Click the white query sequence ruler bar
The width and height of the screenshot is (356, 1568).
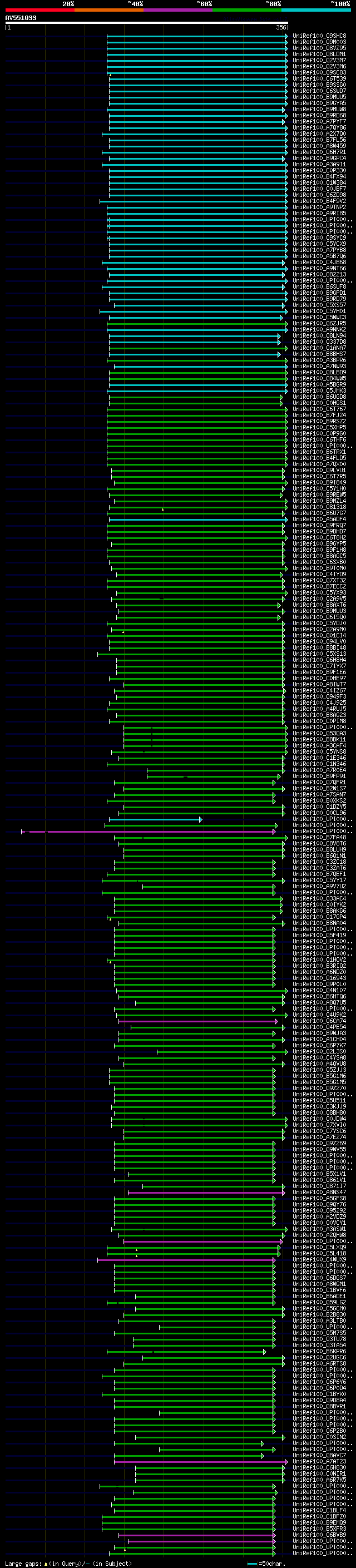[x=147, y=22]
